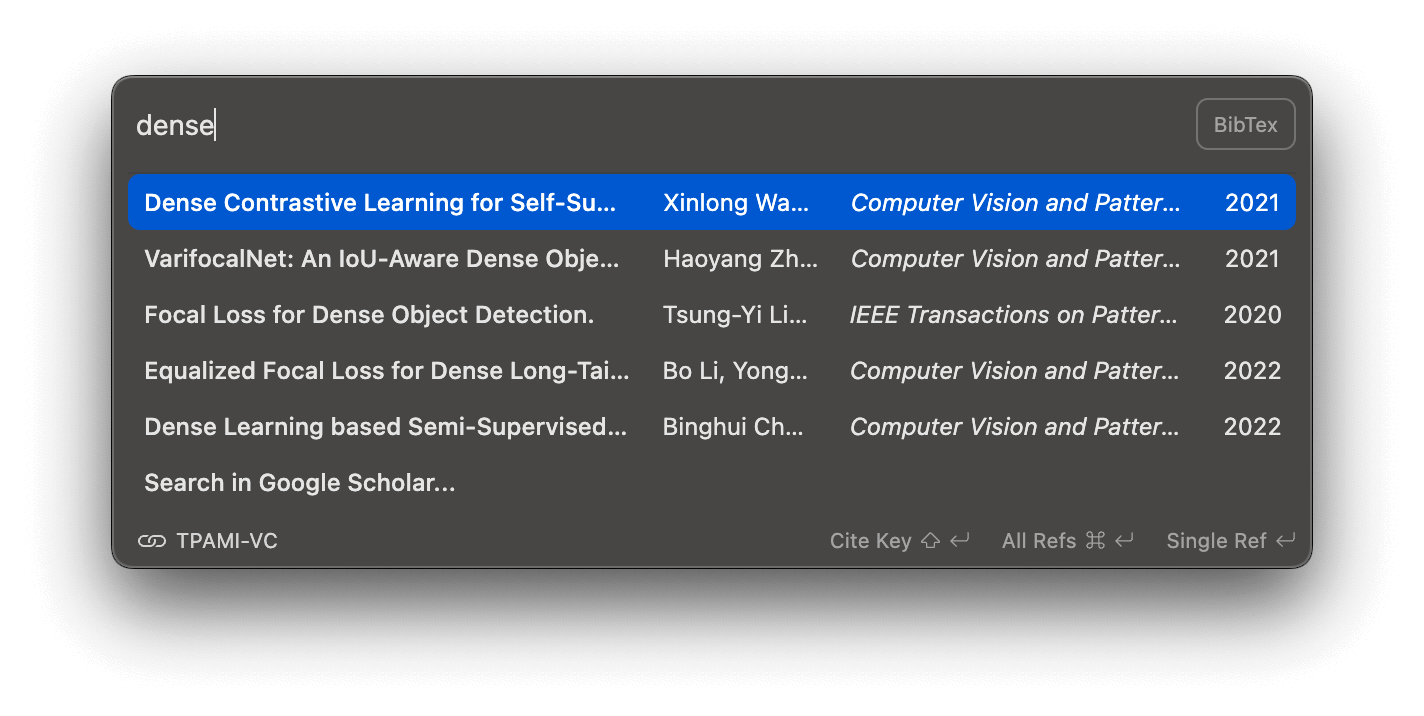Click the BibTex format button
The width and height of the screenshot is (1424, 716).
click(1245, 125)
